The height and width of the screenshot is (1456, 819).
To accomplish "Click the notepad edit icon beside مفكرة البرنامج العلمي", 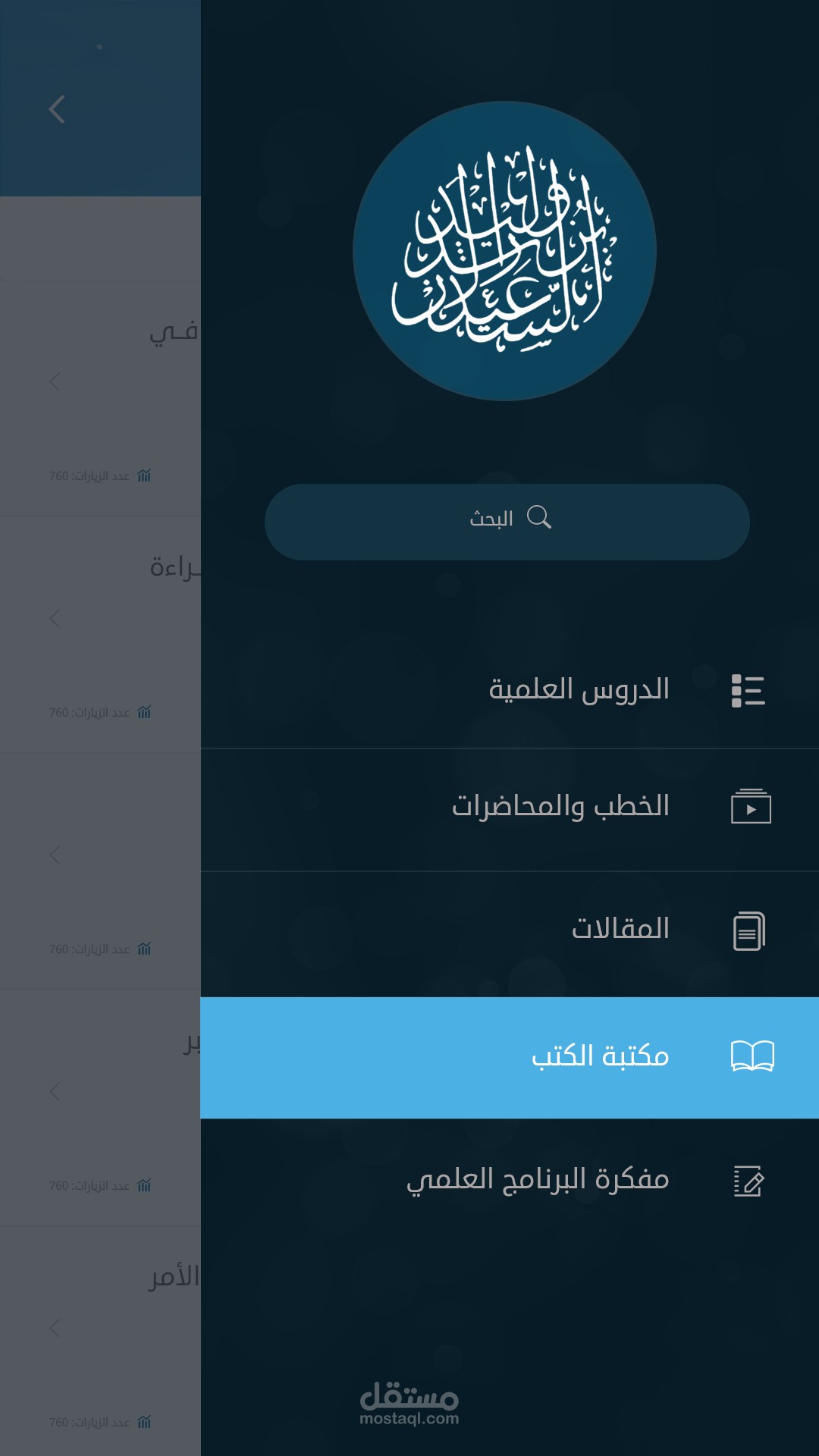I will point(749,1181).
